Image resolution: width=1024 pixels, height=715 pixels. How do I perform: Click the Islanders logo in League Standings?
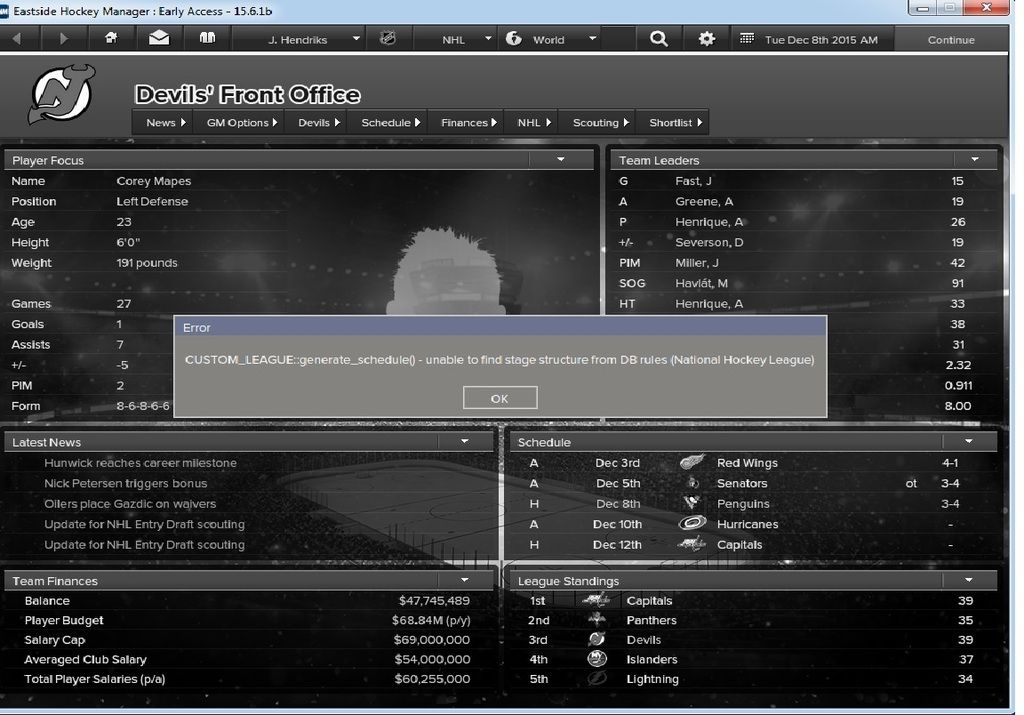click(x=596, y=659)
